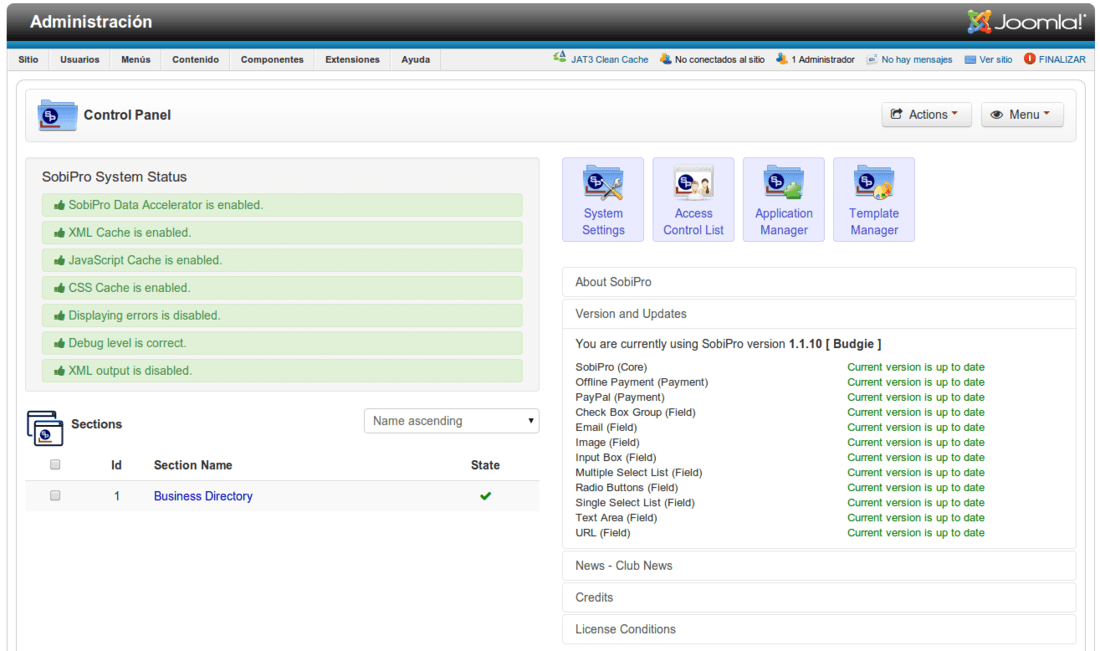The image size is (1100, 651).
Task: Click thumbs-up icon beside XML Cache status
Action: (60, 233)
